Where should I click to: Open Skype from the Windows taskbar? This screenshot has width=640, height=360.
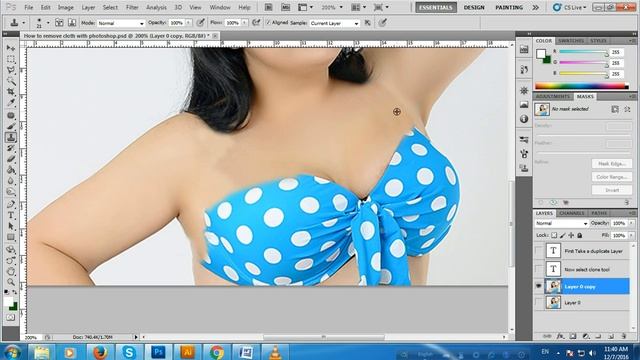click(129, 352)
